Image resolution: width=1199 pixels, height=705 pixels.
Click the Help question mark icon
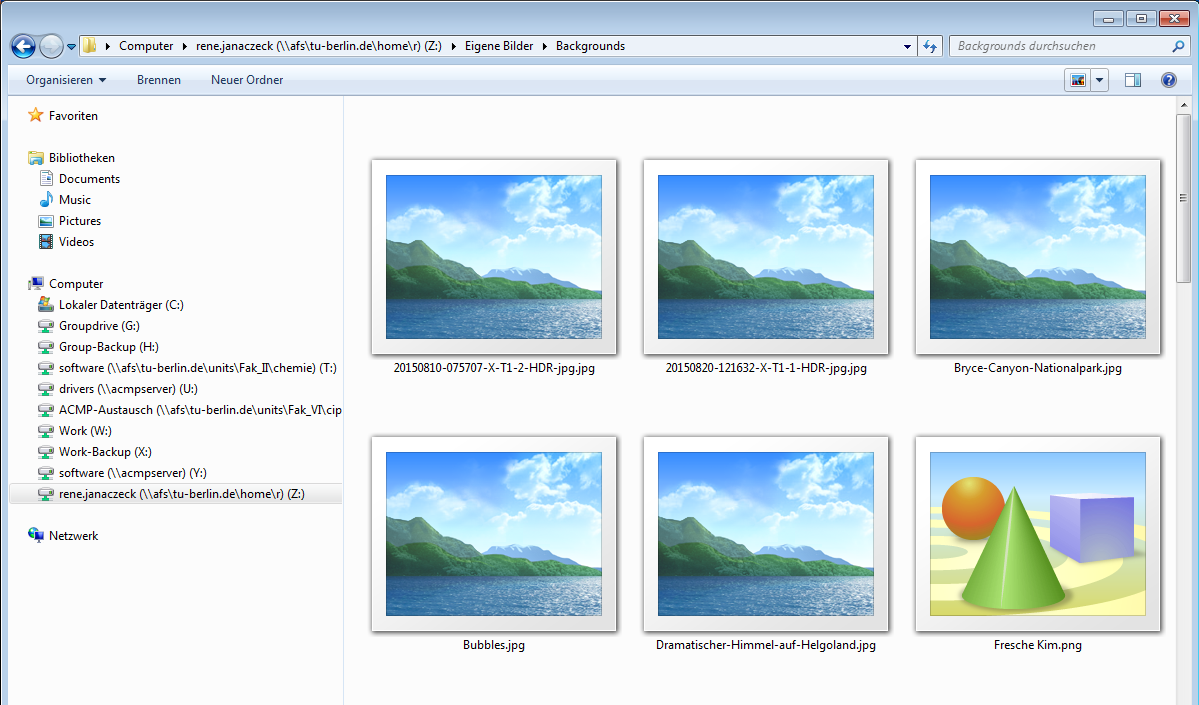[1168, 80]
